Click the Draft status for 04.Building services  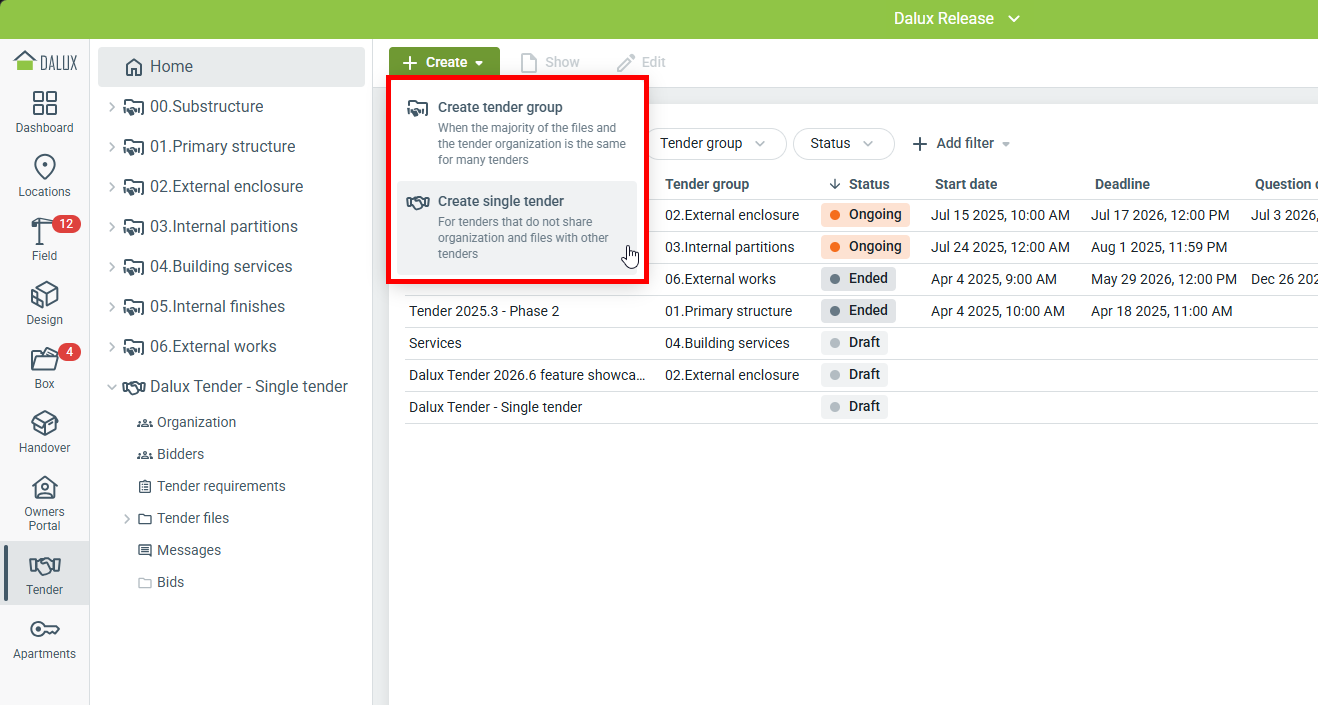tap(854, 343)
